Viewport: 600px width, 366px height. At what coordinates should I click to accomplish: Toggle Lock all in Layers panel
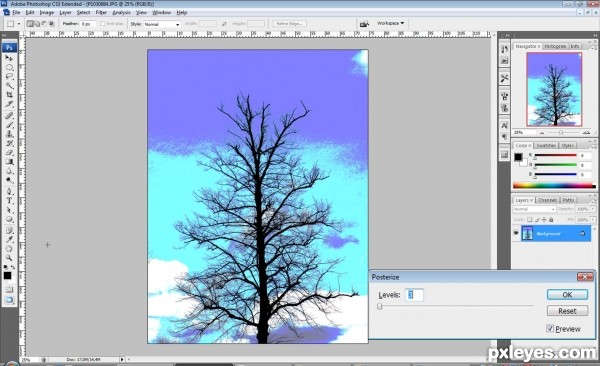click(x=551, y=220)
